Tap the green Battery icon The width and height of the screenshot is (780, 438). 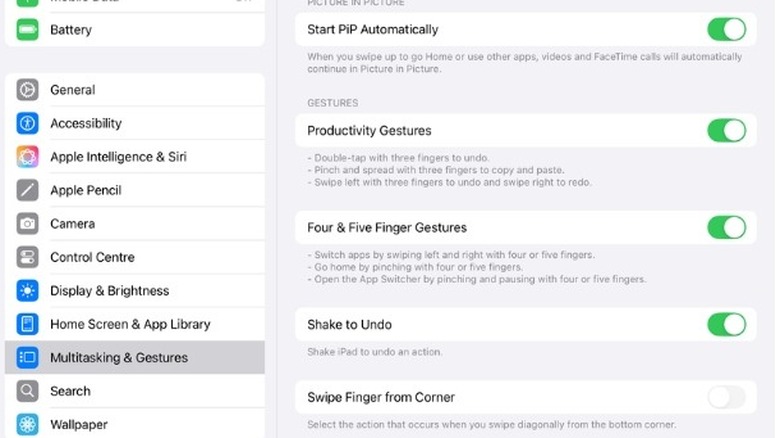point(28,30)
